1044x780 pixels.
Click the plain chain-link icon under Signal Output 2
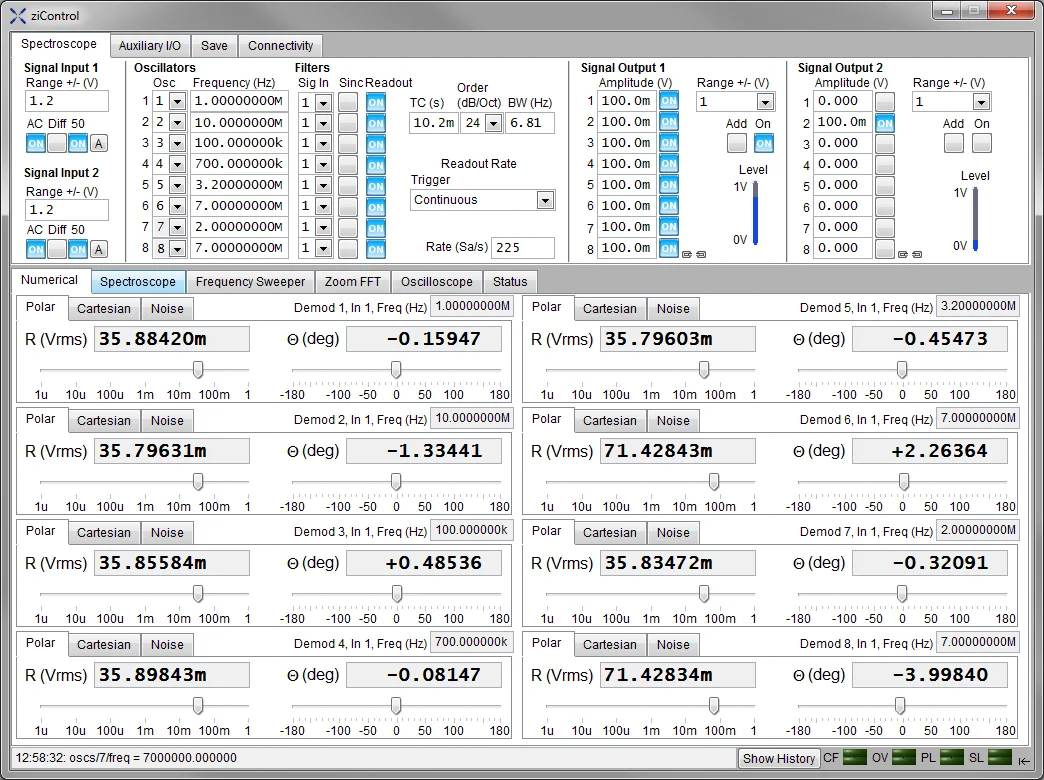[917, 254]
